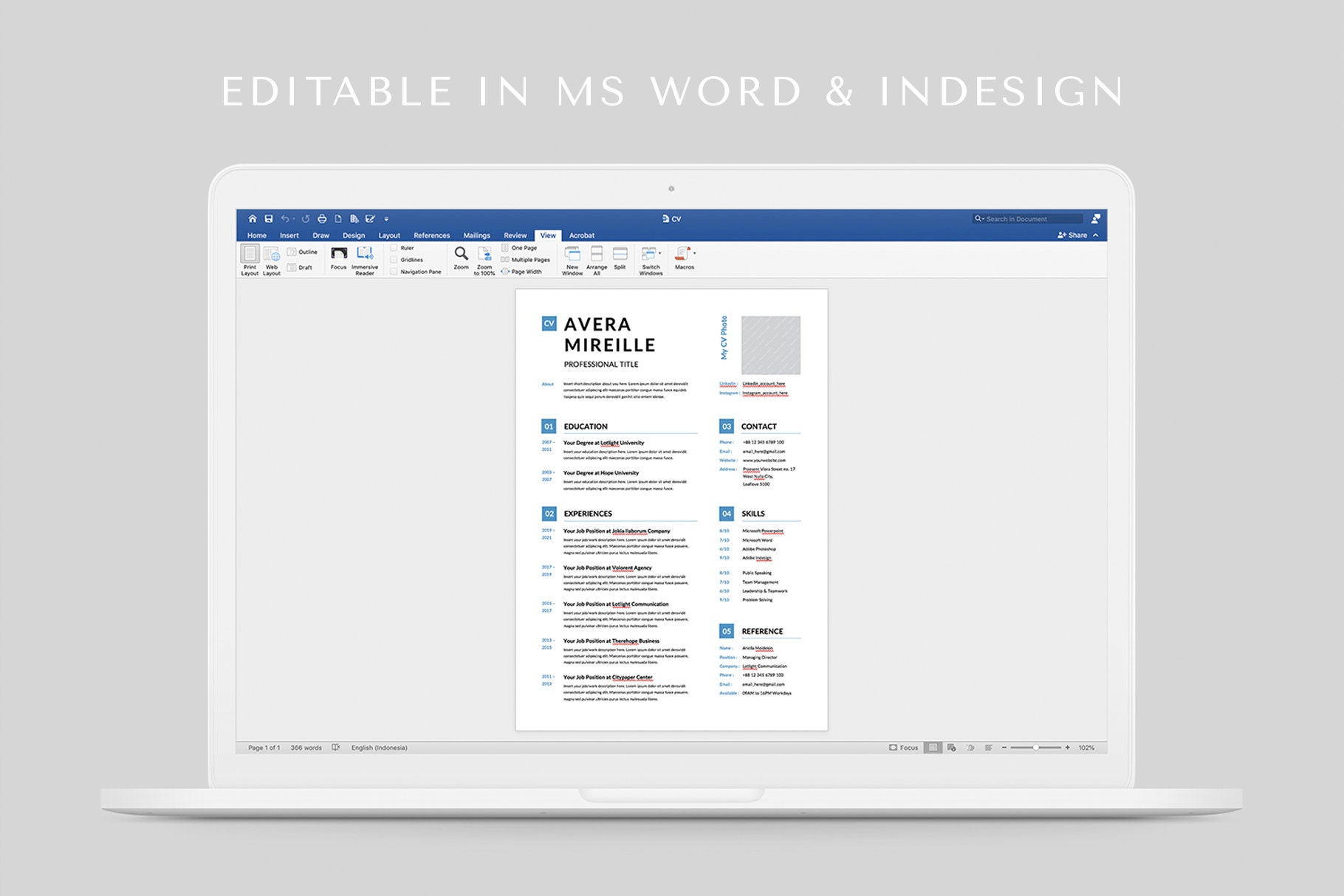
Task: Open the Zoom dialog
Action: (461, 255)
